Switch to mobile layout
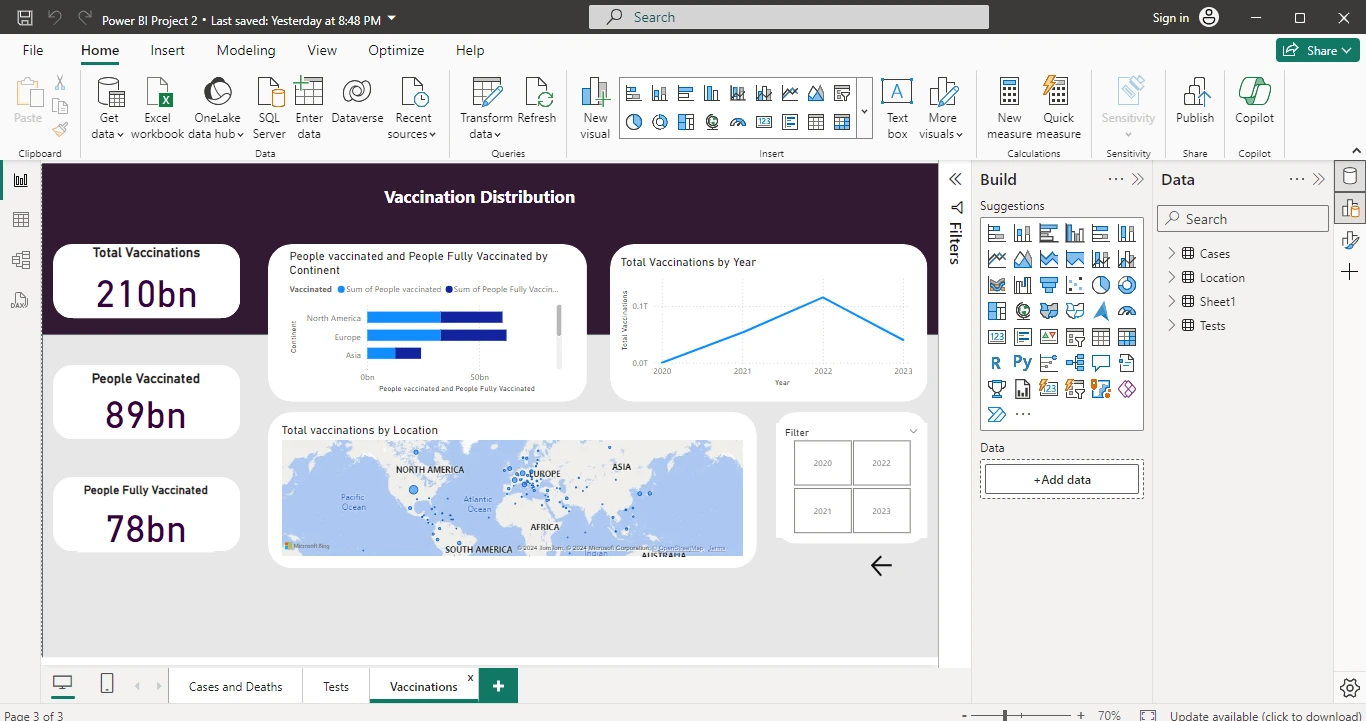Screen dimensions: 1366x721 coord(107,683)
